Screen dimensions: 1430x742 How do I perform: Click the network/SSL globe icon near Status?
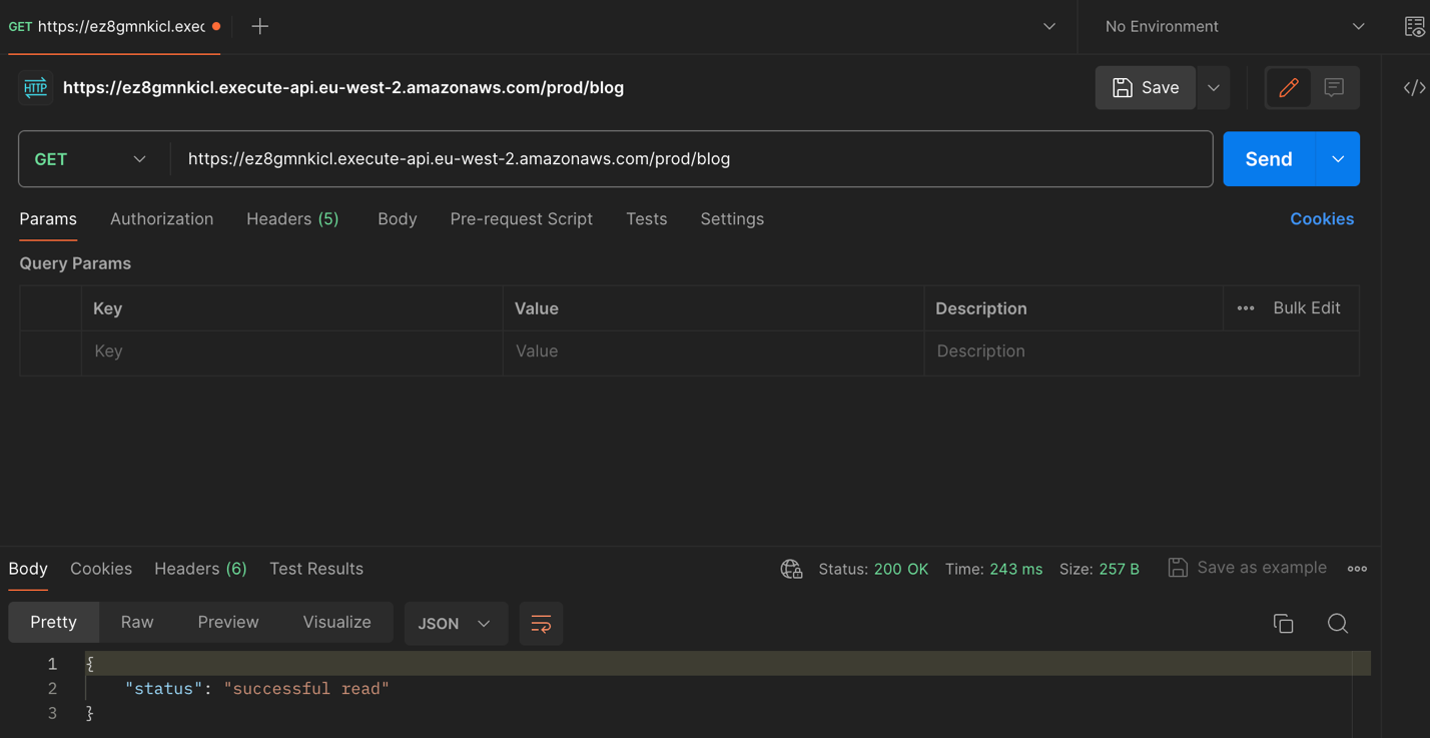[791, 568]
